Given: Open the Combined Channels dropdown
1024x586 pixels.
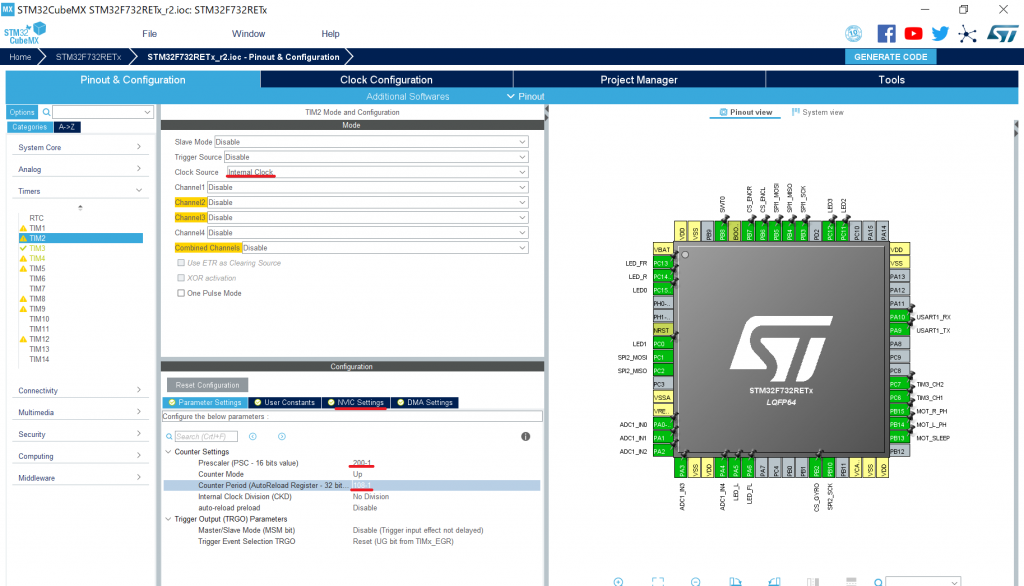Looking at the screenshot, I should click(x=385, y=248).
